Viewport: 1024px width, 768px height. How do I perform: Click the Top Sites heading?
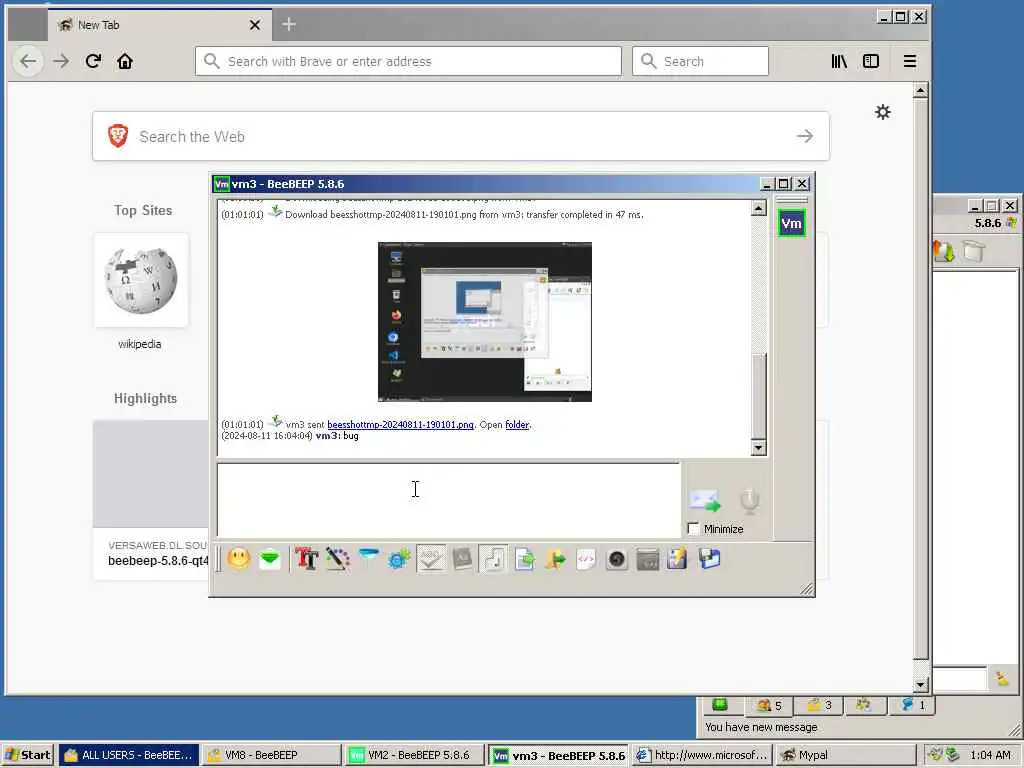click(x=143, y=210)
